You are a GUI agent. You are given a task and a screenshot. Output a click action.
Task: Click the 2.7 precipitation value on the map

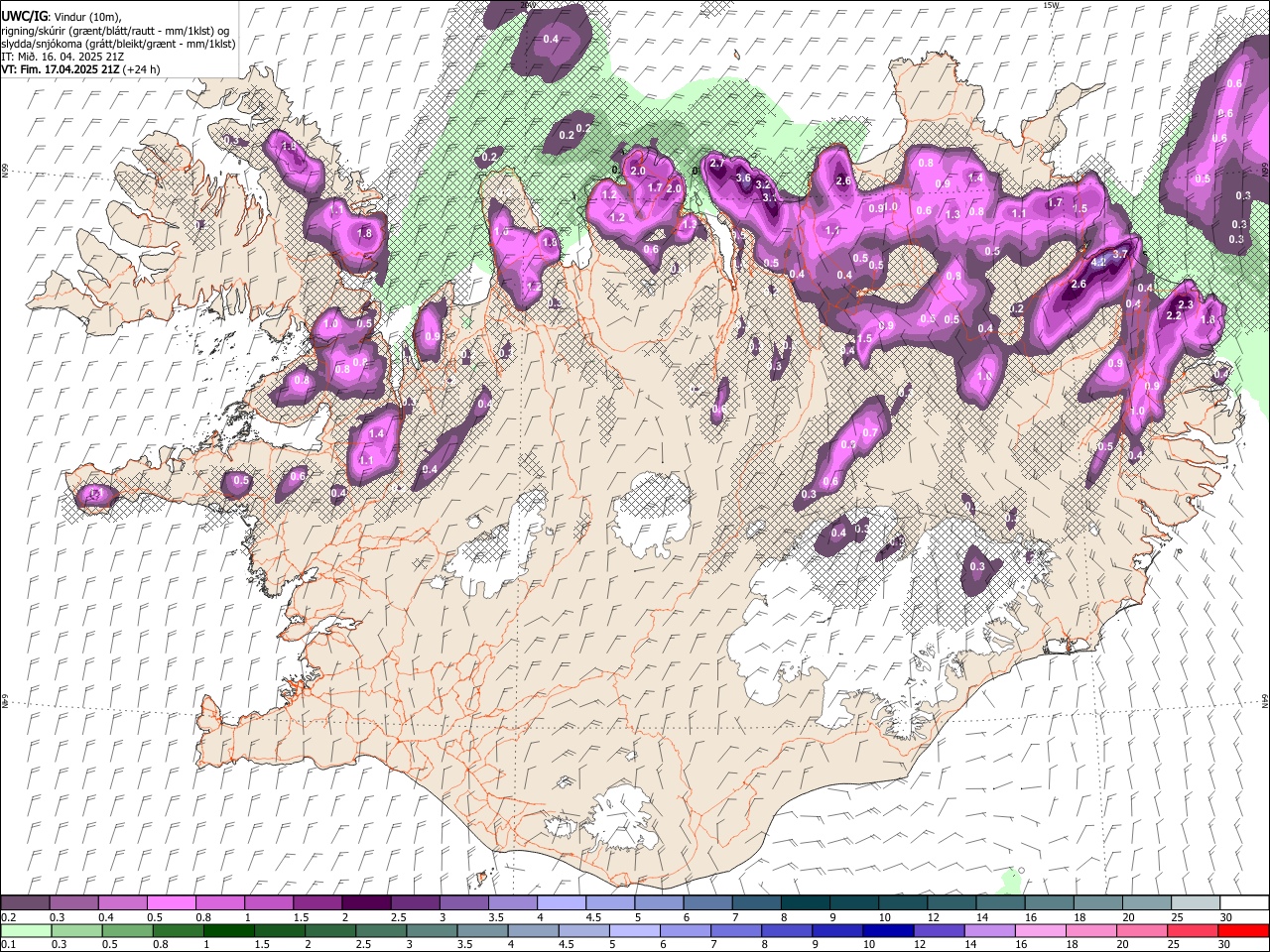pos(718,164)
